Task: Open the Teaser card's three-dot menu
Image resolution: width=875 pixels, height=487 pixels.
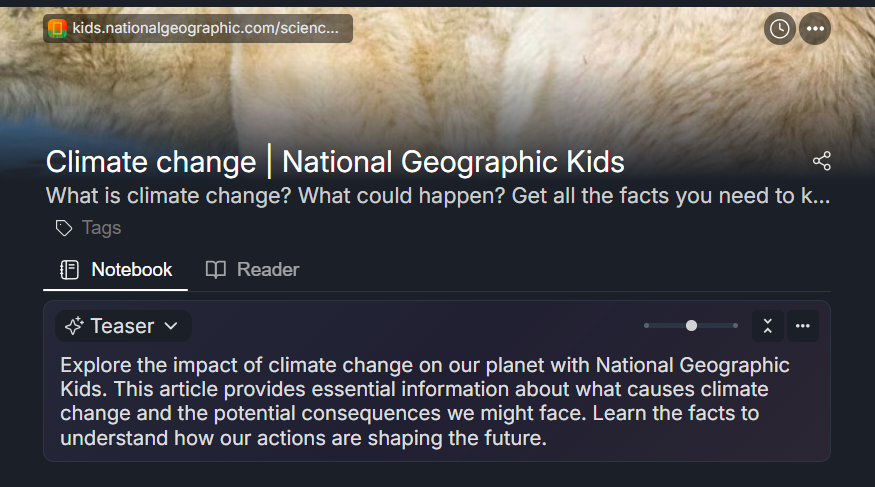Action: 802,326
